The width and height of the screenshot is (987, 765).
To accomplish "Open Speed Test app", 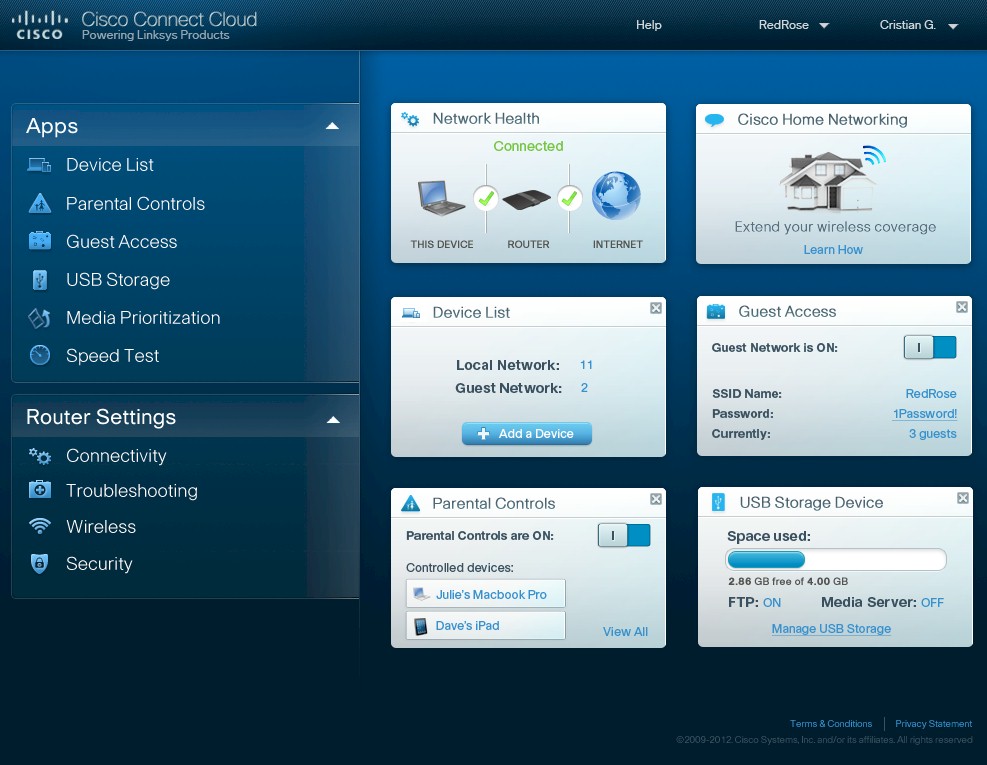I will pyautogui.click(x=112, y=356).
